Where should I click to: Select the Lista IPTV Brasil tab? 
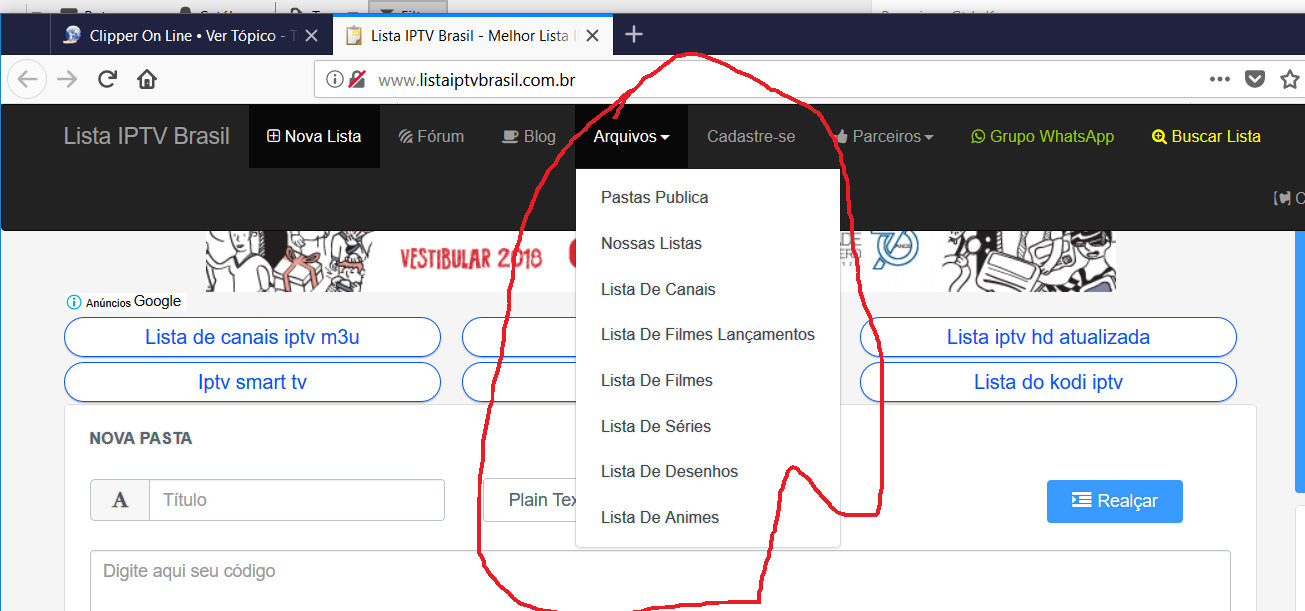473,36
